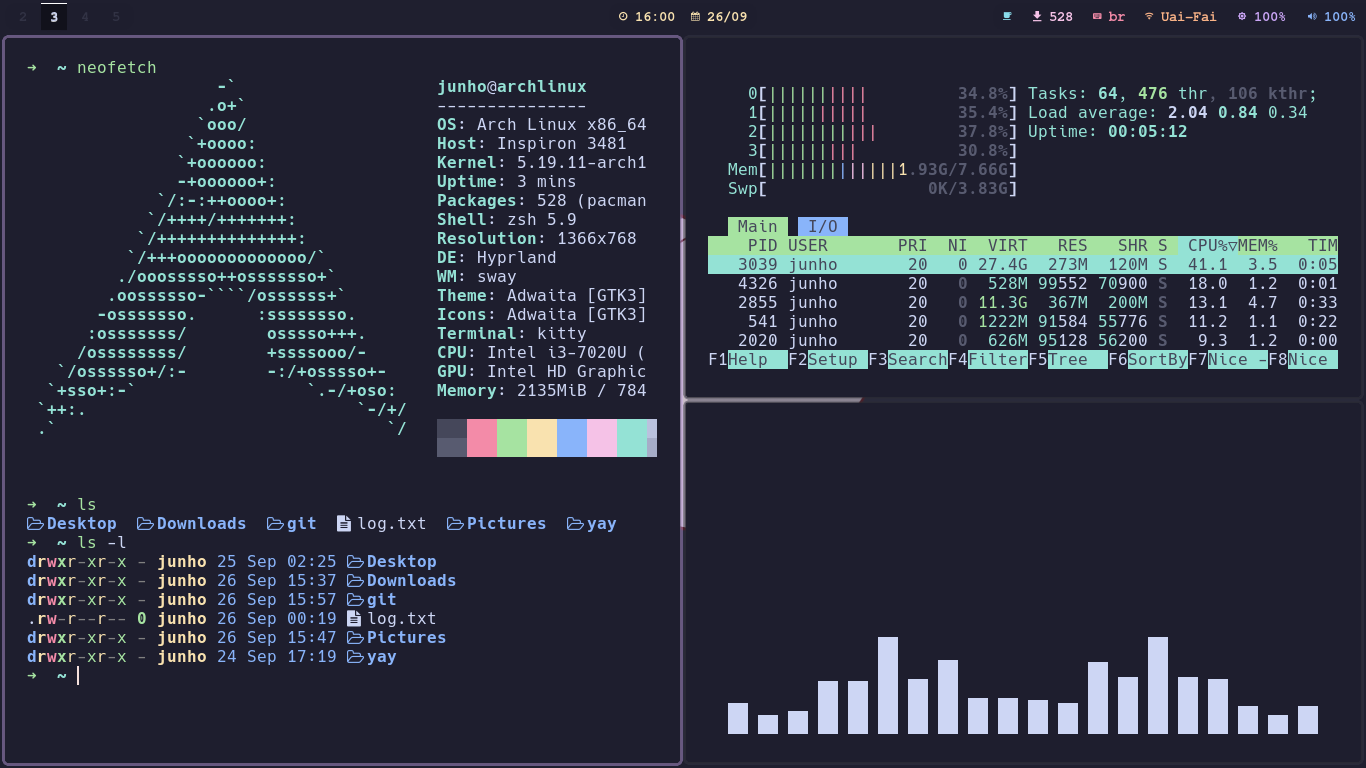Switch to workspace 5
This screenshot has width=1366, height=768.
coord(116,16)
